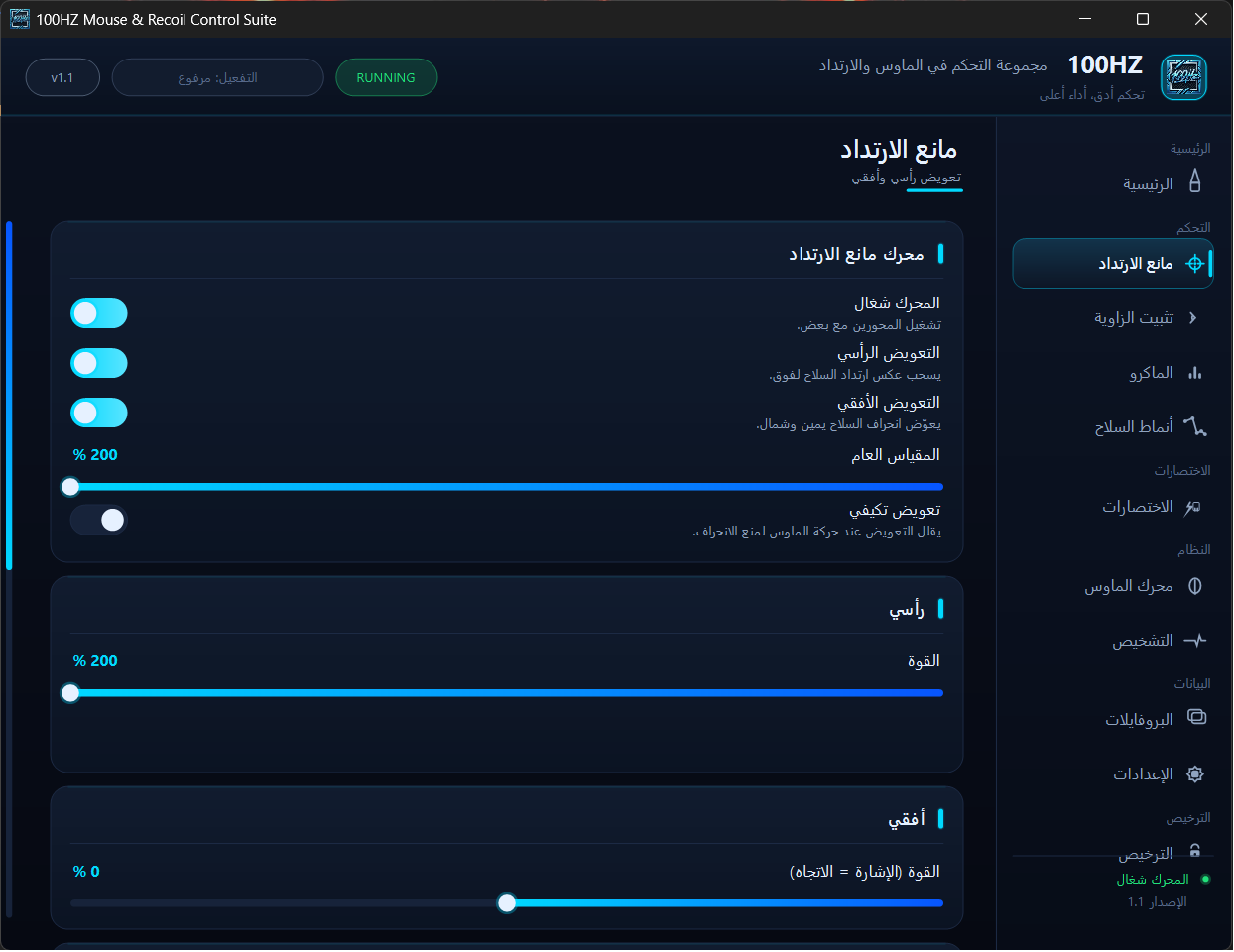Screen dimensions: 1234x952
Task: Open الترخيص sidebar entry
Action: click(1113, 853)
